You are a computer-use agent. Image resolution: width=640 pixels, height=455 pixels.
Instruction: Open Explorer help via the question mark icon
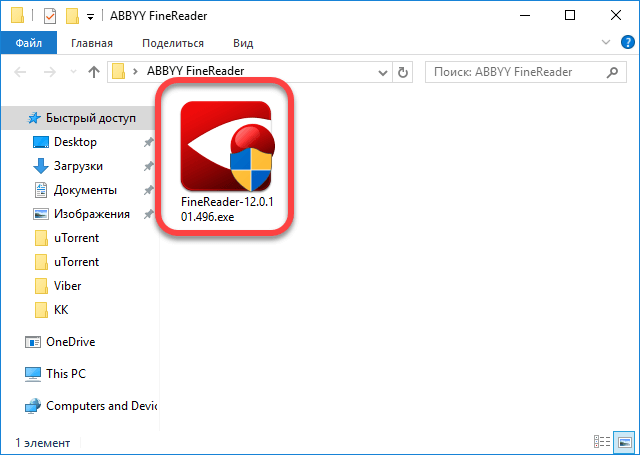[627, 42]
